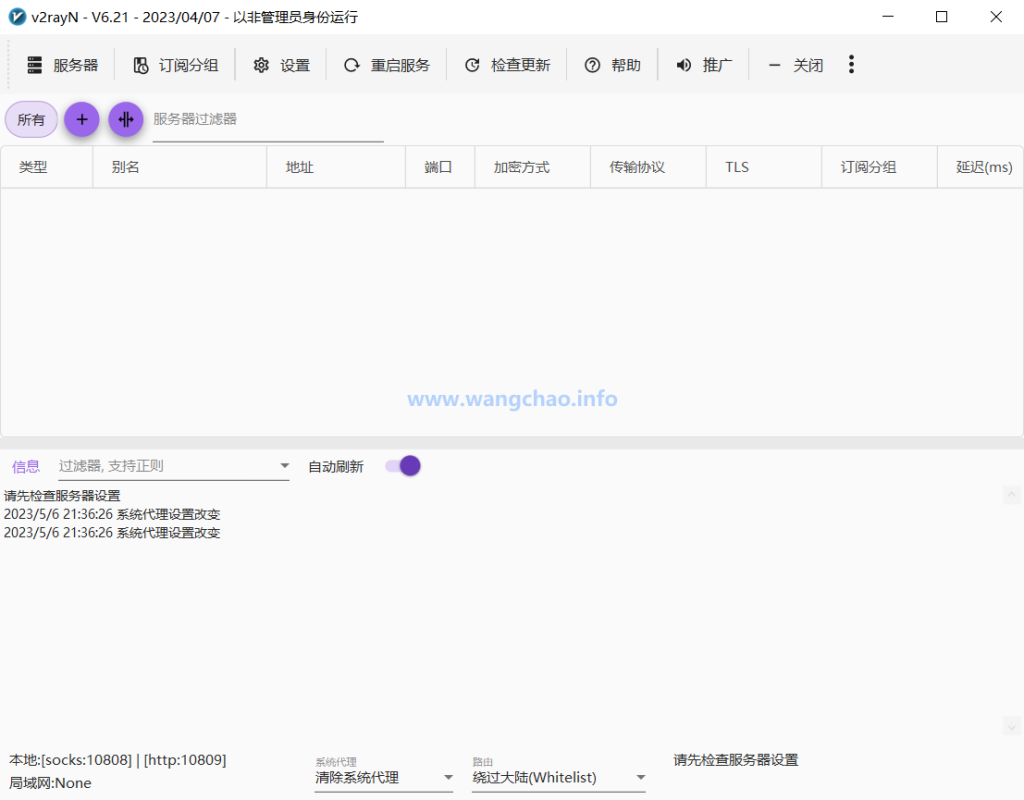Click the first 系统代理设置改变 log line
Viewport: 1024px width, 800px height.
(x=112, y=514)
